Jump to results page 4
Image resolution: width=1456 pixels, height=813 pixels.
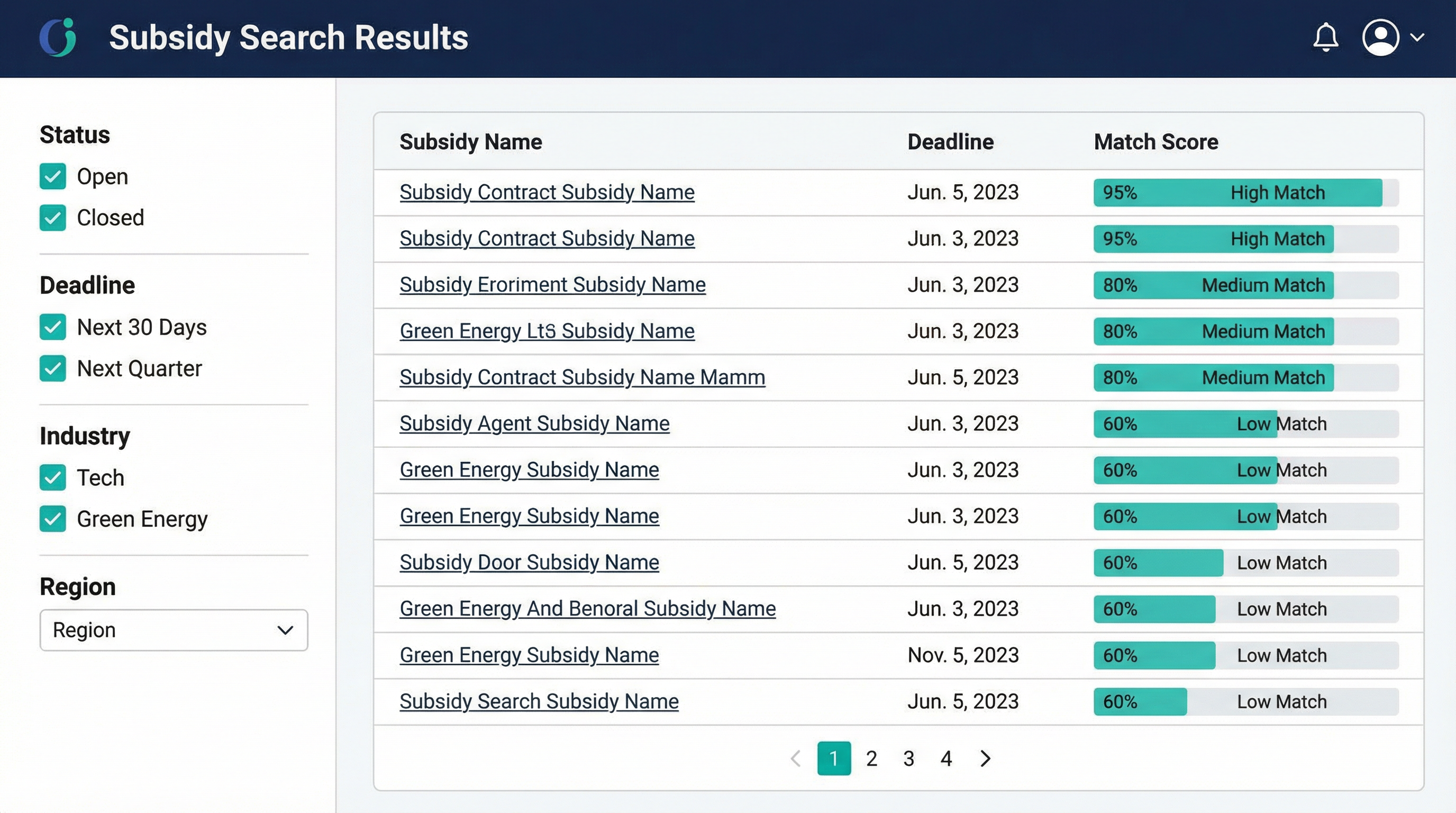point(947,758)
